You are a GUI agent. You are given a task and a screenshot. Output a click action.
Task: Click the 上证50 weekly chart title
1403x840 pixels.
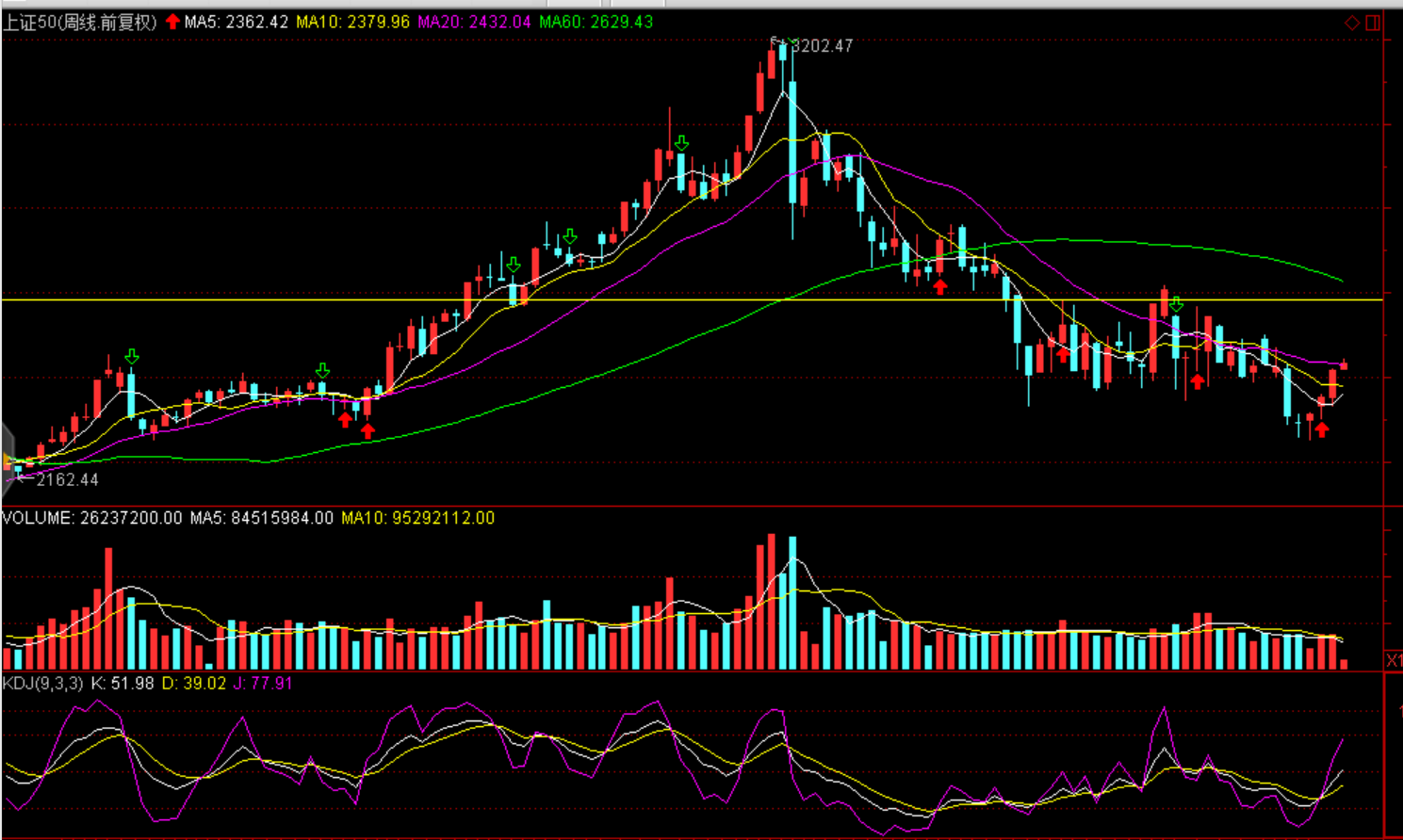coord(80,22)
